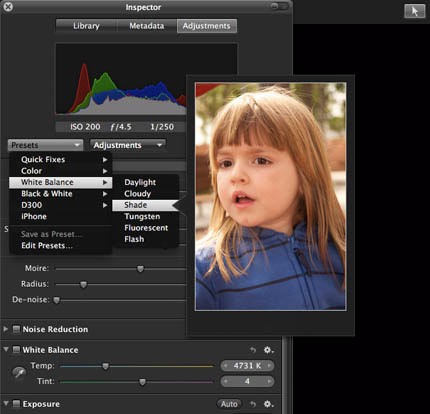Click the white balance eyedropper tool
Screen dimensions: 430x414
coord(19,373)
